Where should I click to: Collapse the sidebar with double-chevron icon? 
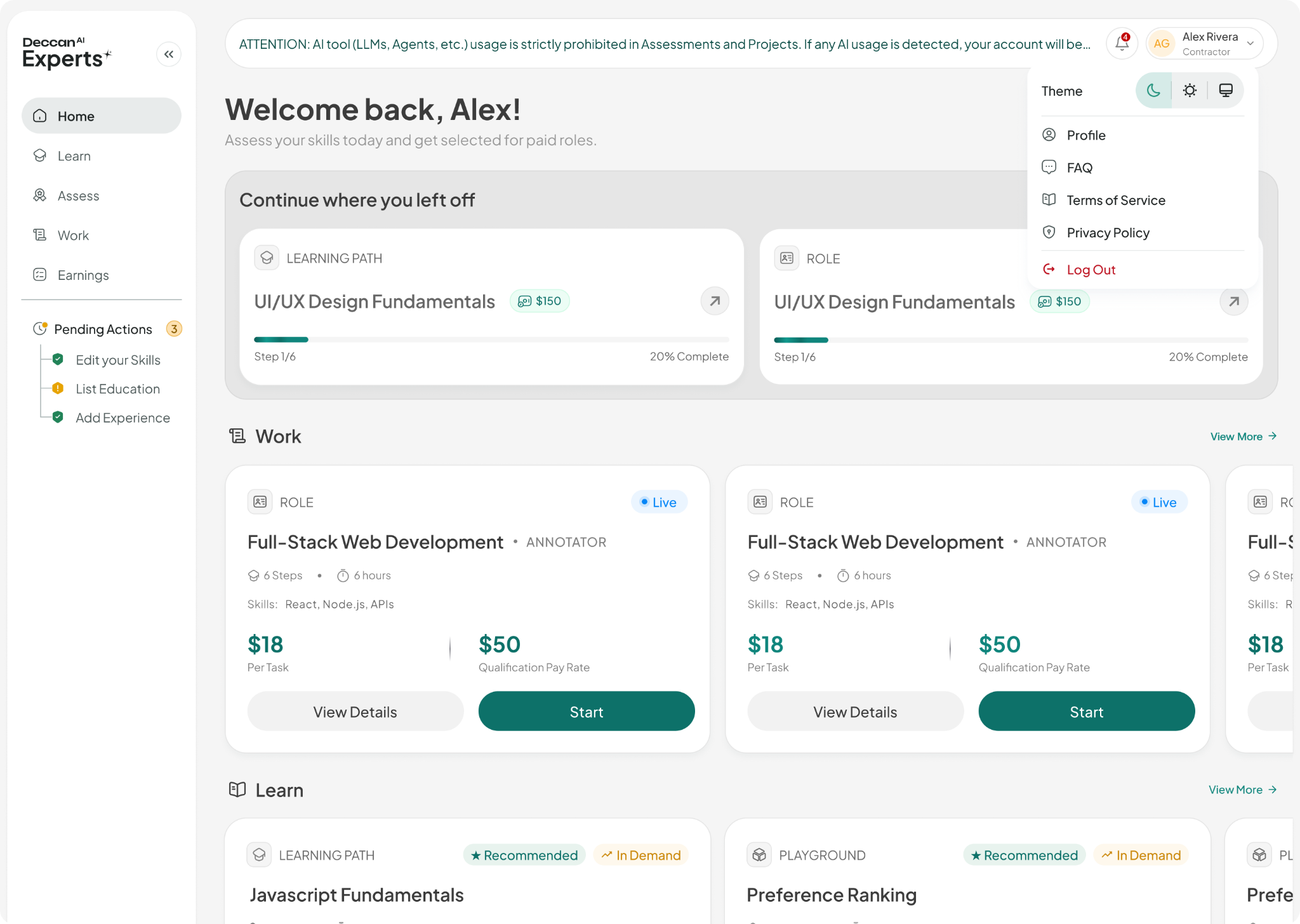(169, 55)
